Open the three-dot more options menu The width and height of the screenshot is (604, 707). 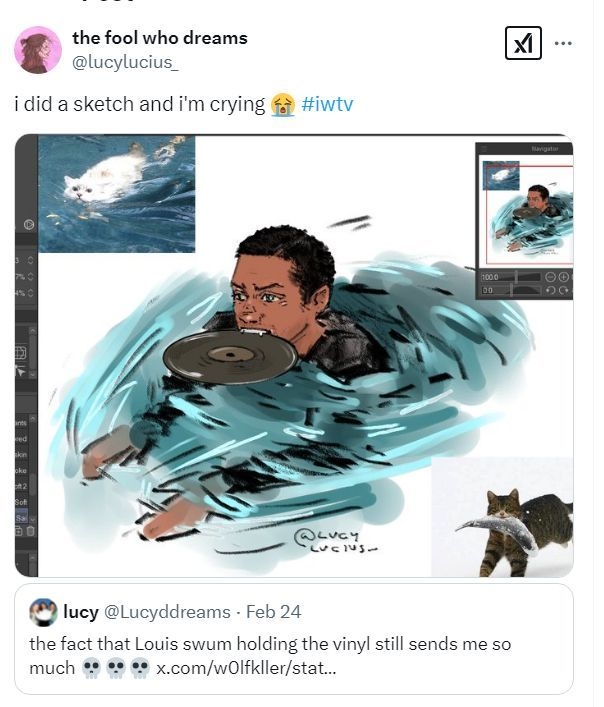click(564, 43)
